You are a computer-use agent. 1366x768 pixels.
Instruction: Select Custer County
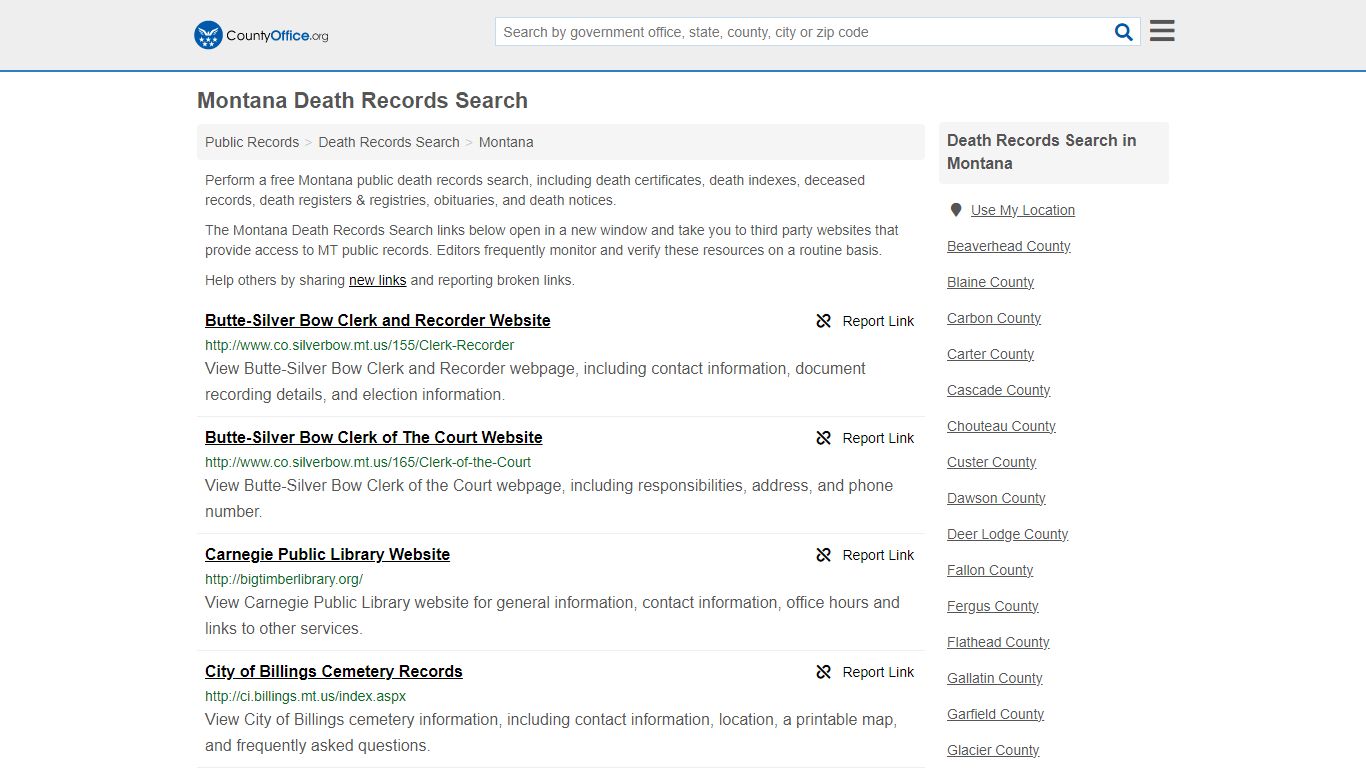click(992, 462)
